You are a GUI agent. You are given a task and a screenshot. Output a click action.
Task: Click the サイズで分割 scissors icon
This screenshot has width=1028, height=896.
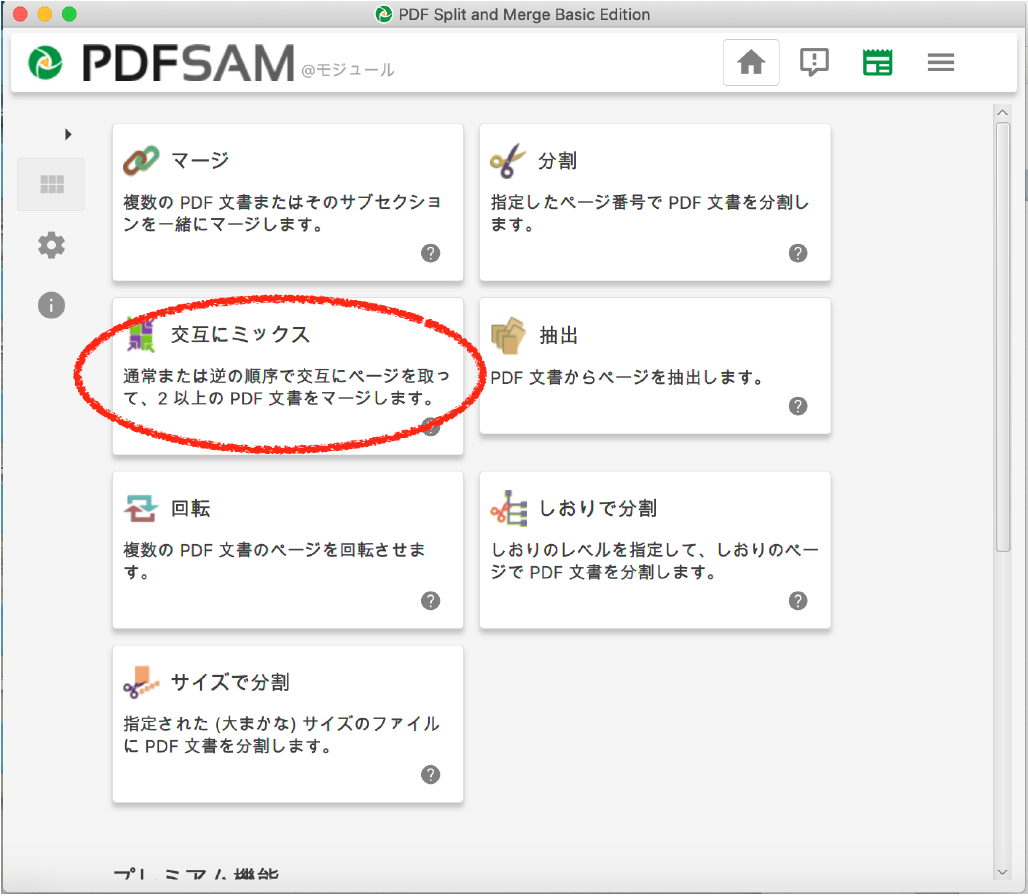(x=141, y=682)
